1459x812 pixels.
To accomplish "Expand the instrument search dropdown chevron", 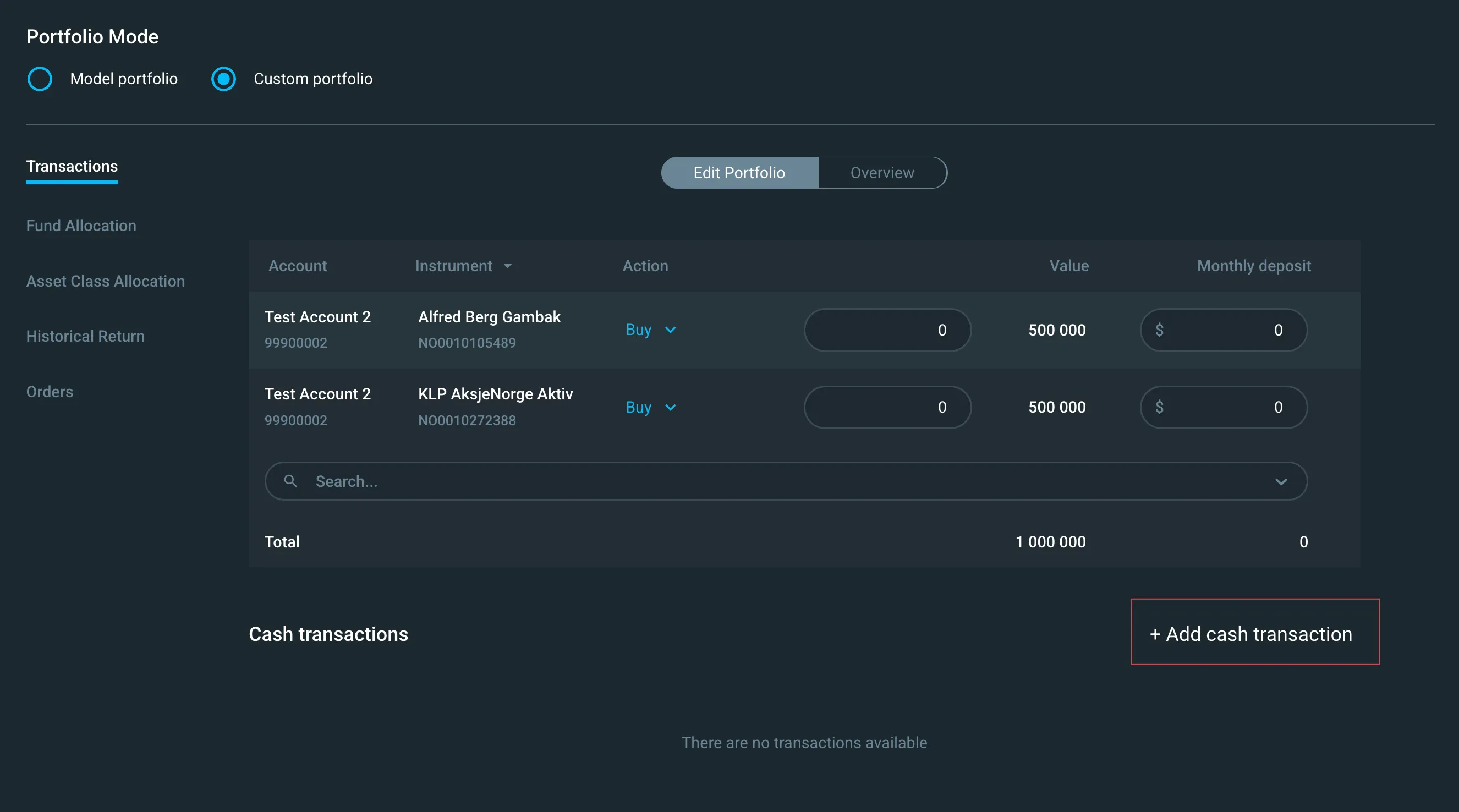I will point(1281,482).
